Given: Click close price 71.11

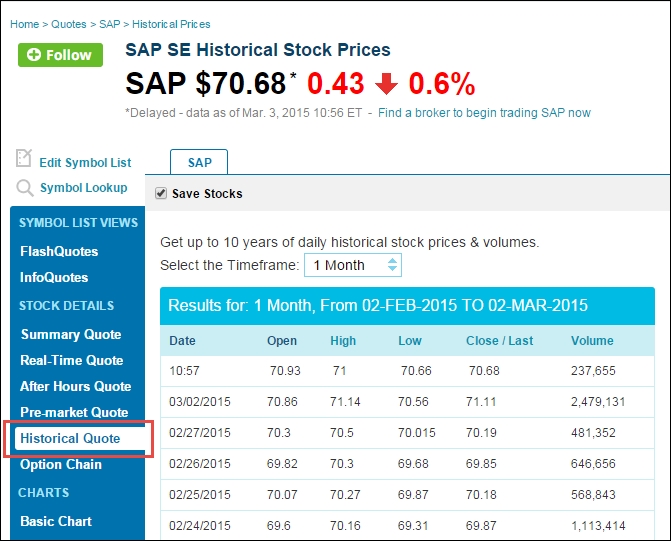Looking at the screenshot, I should [481, 402].
